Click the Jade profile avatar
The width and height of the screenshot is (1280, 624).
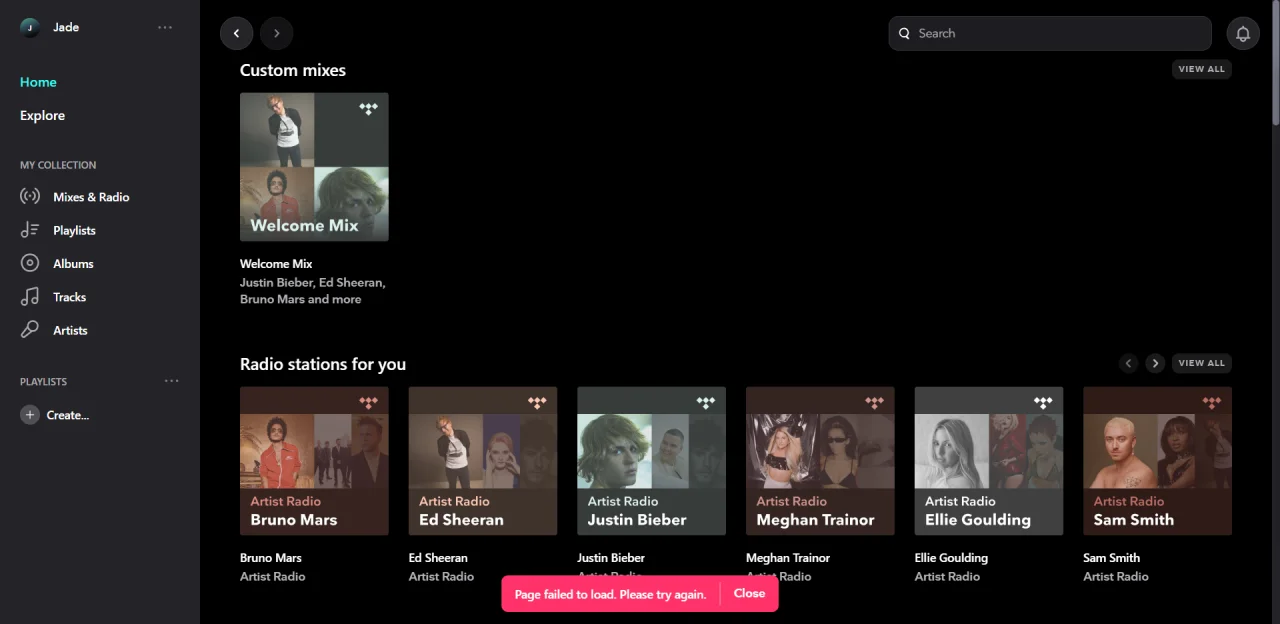pyautogui.click(x=30, y=27)
